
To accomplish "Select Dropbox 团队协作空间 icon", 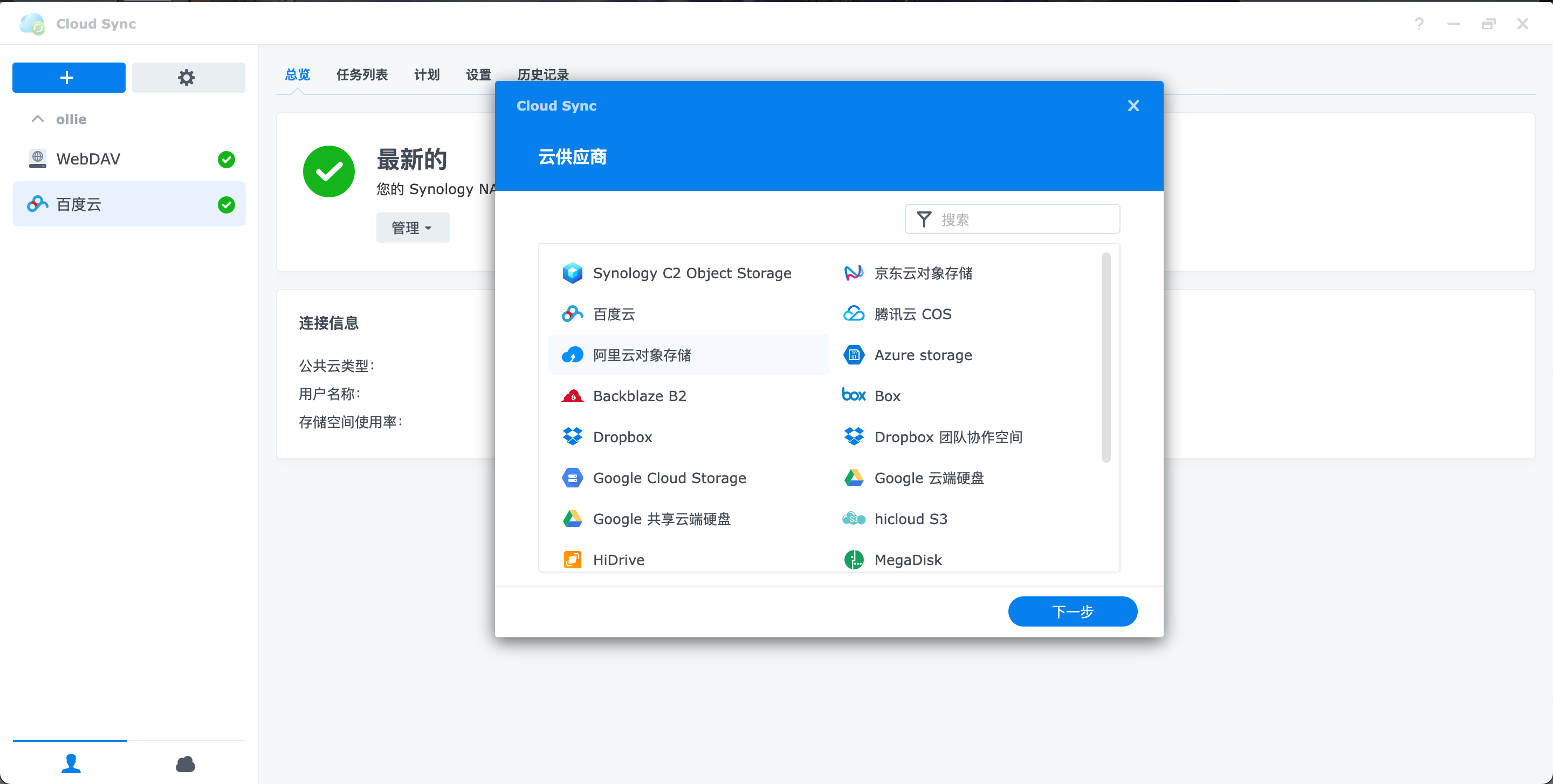I will tap(854, 437).
